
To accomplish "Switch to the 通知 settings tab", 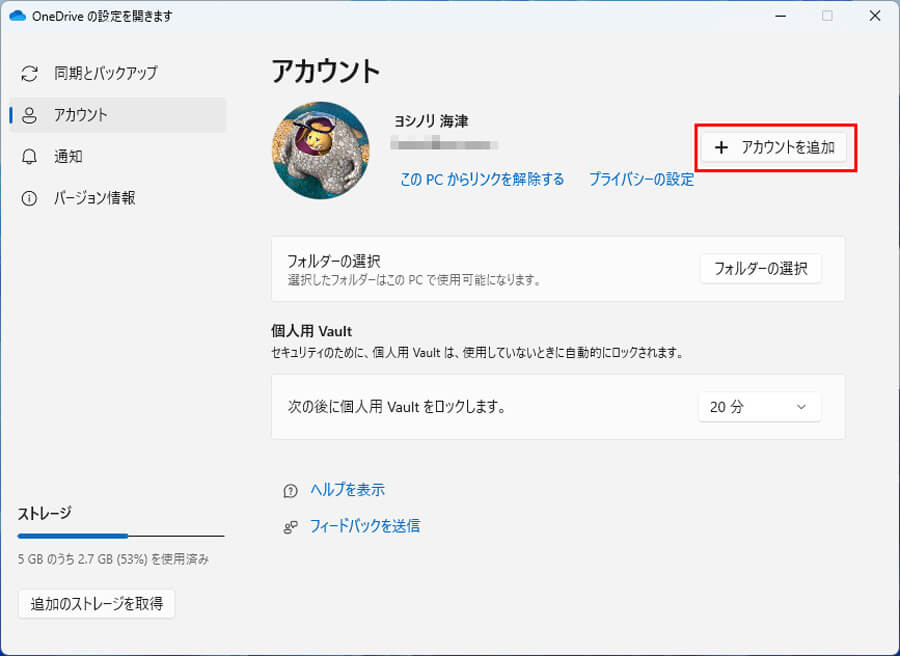I will click(x=118, y=157).
